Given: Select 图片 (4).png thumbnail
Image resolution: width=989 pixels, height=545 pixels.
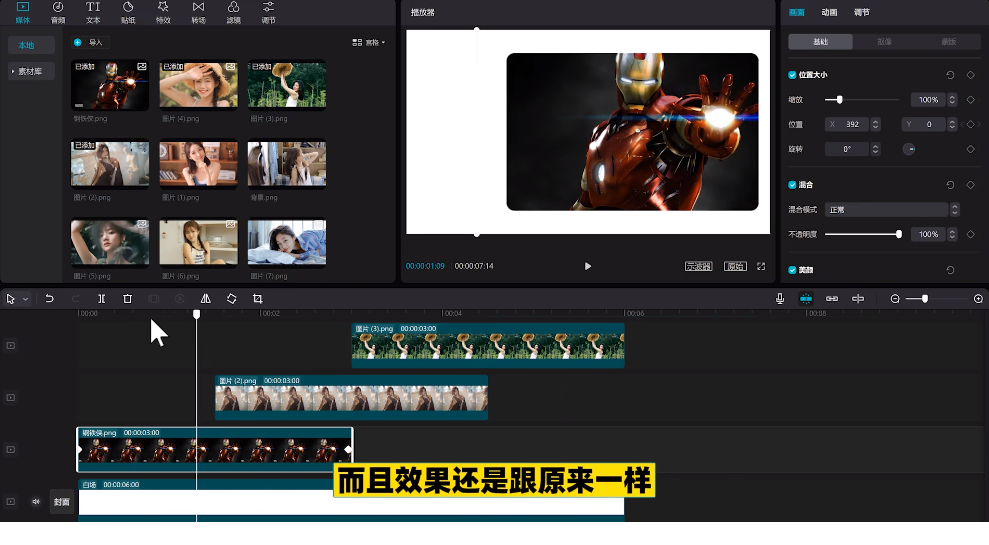Looking at the screenshot, I should click(x=198, y=85).
